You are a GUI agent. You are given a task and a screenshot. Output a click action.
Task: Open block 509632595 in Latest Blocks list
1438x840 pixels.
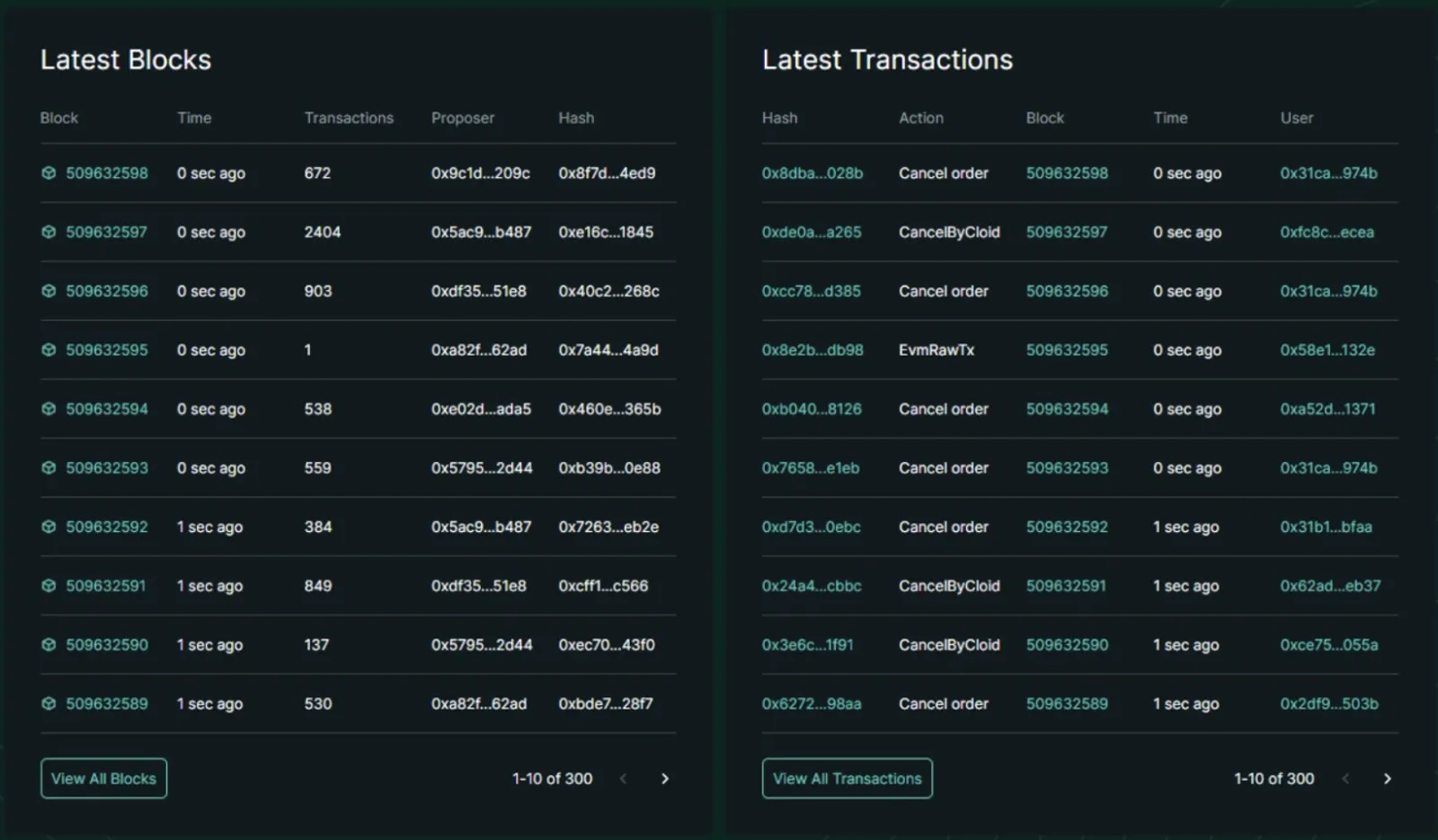click(x=107, y=349)
